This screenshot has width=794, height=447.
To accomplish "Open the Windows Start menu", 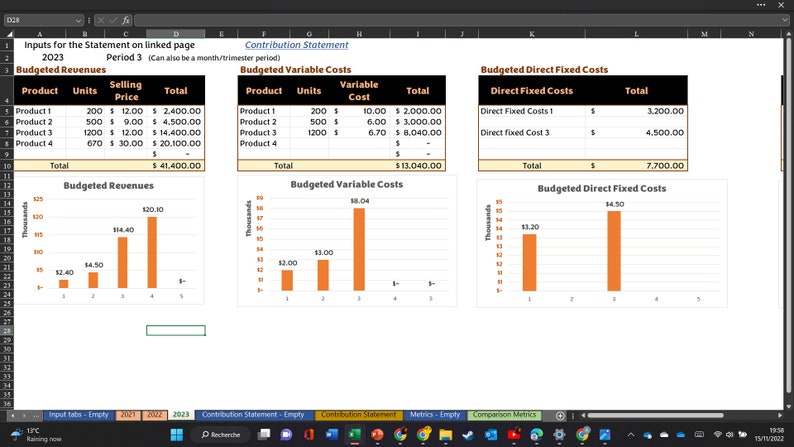I will click(177, 434).
